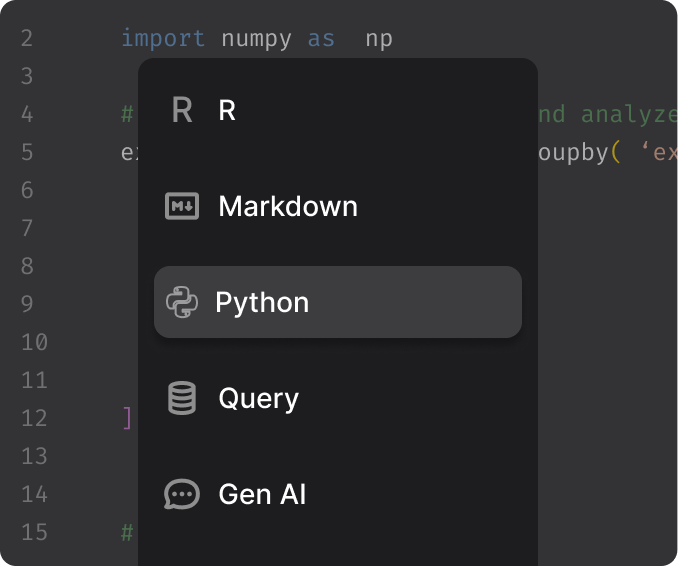Click line number 9 in the gutter
Viewport: 678px width, 566px height.
26,304
